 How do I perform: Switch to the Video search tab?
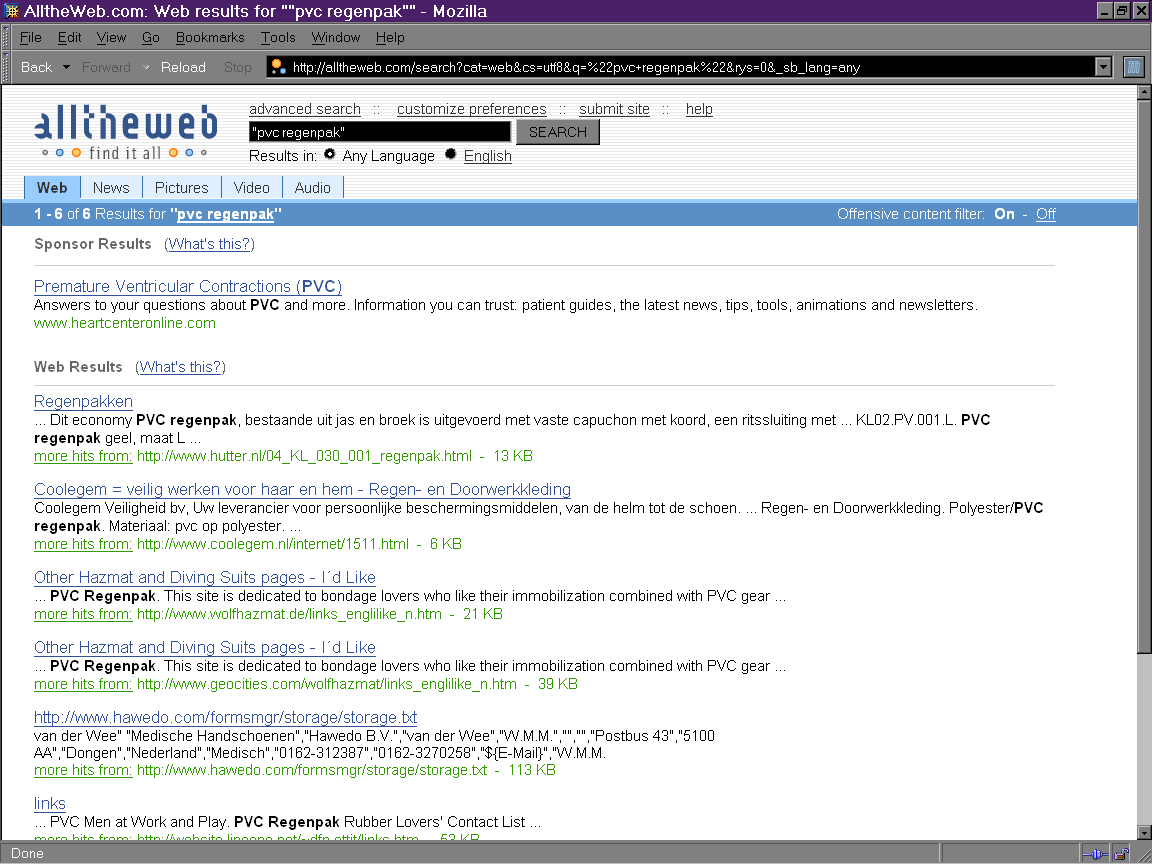point(251,187)
